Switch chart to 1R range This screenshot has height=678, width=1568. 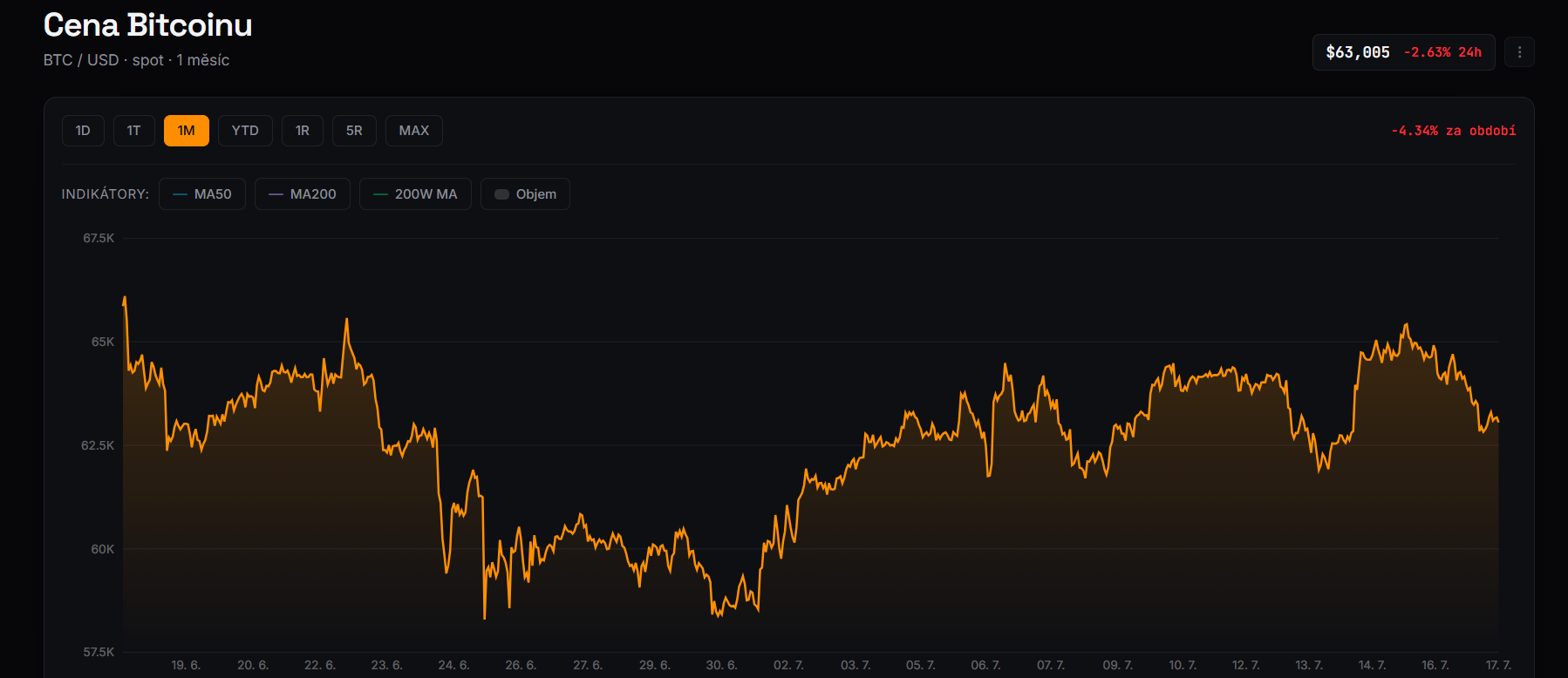(x=303, y=131)
